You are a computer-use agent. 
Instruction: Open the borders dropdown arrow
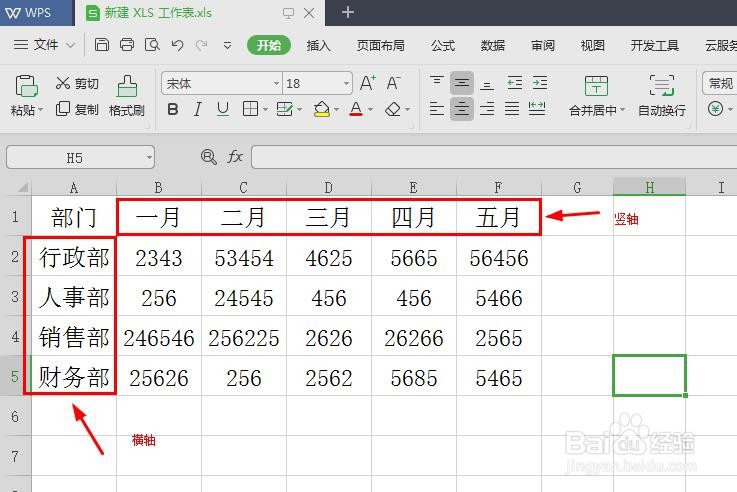[x=266, y=109]
